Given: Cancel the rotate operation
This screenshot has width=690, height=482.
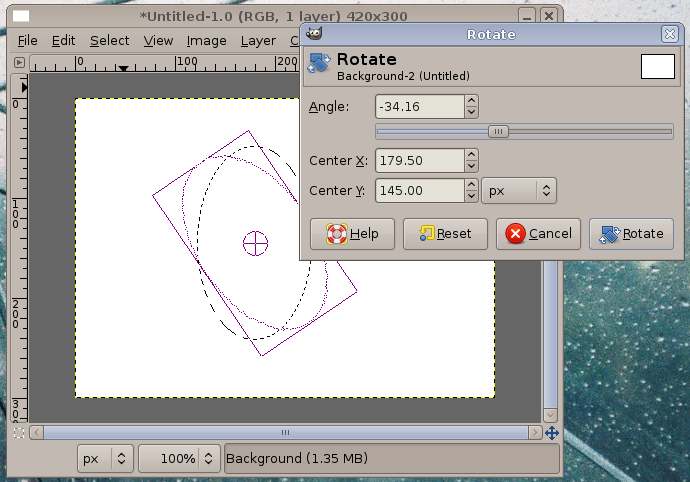Looking at the screenshot, I should click(x=538, y=234).
